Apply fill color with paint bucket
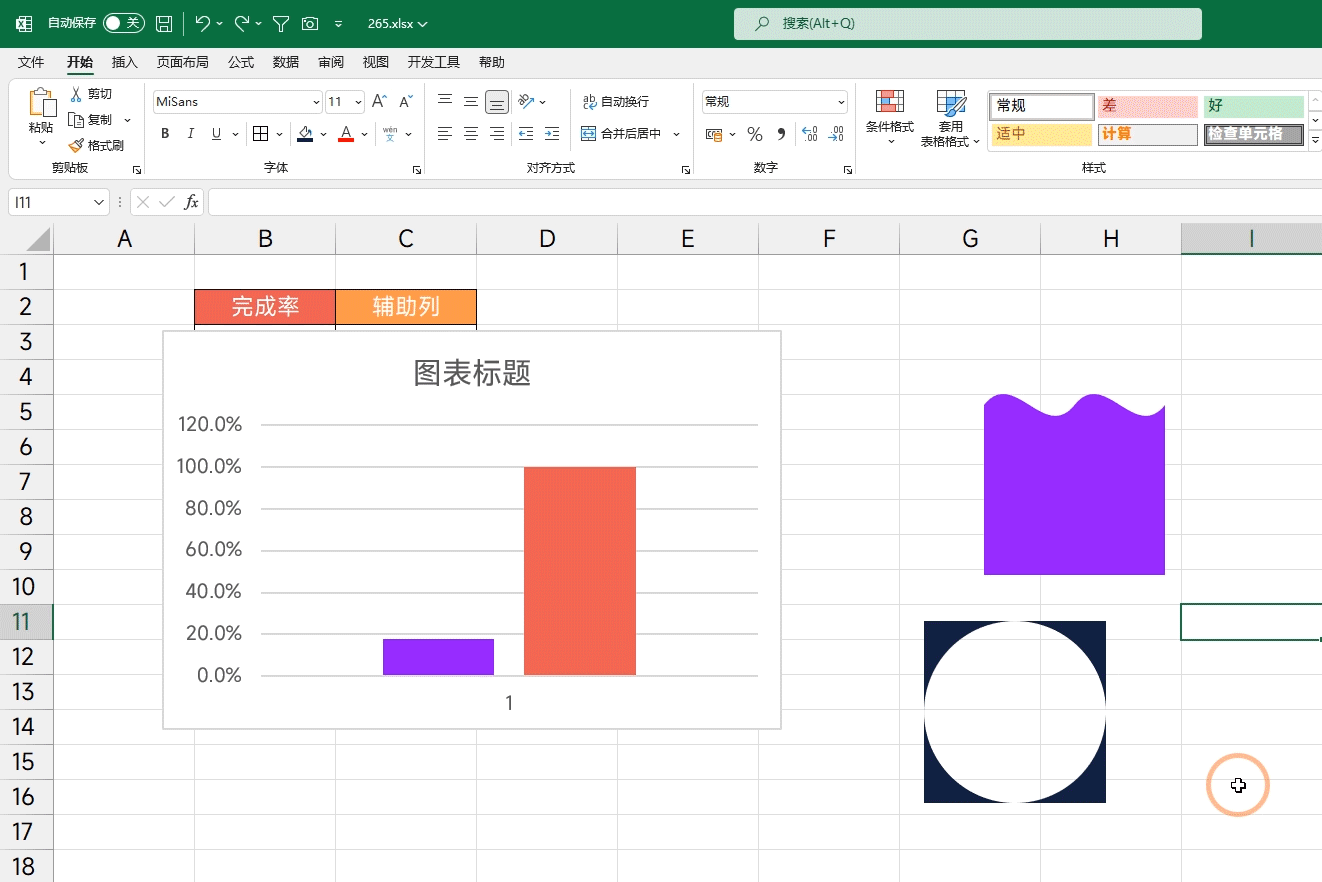 pyautogui.click(x=305, y=134)
